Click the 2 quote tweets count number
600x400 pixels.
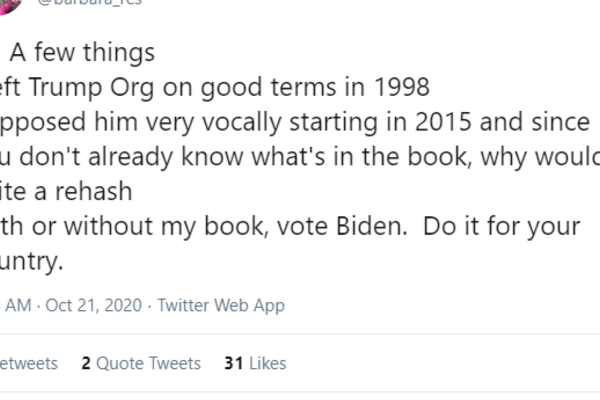point(86,363)
